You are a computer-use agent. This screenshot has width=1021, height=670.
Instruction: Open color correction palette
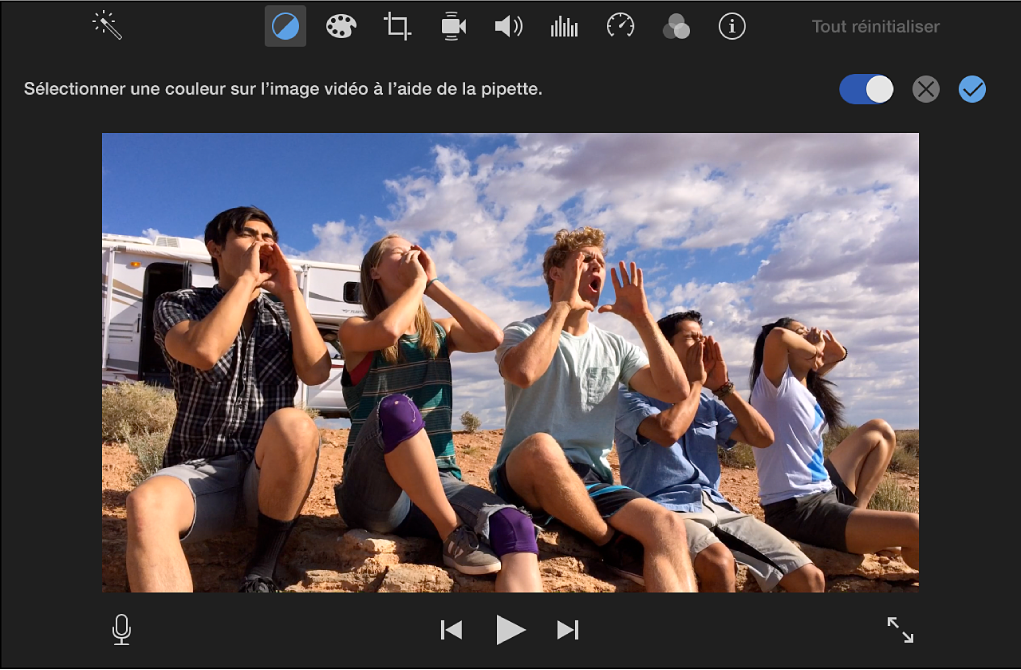(341, 27)
